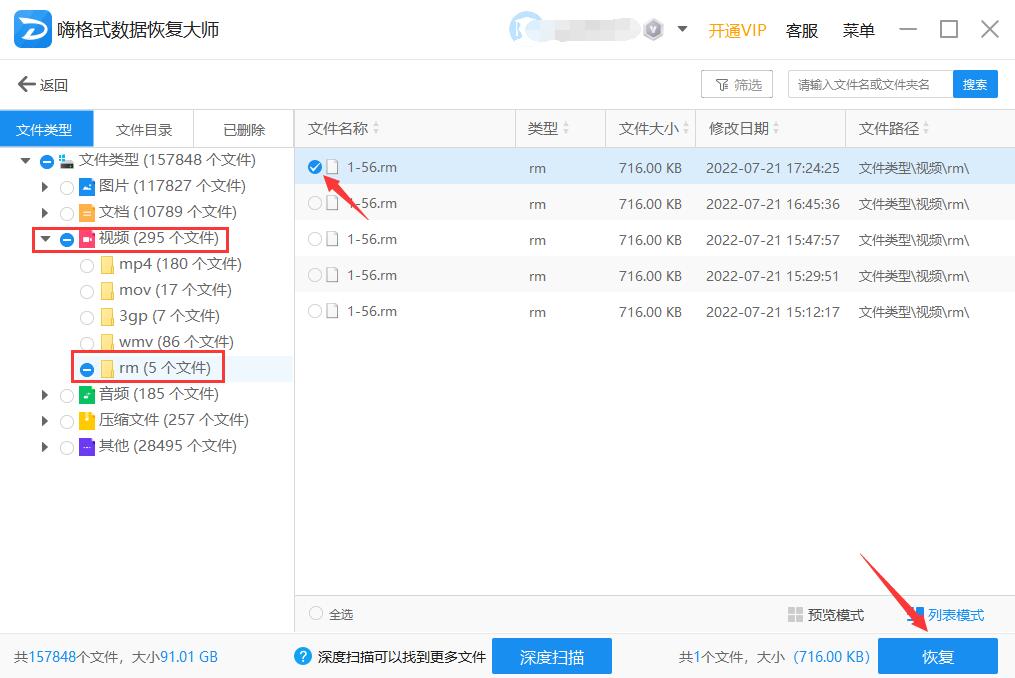Viewport: 1015px width, 678px height.
Task: Uncheck the first selected 1-56.rm file
Action: [313, 167]
